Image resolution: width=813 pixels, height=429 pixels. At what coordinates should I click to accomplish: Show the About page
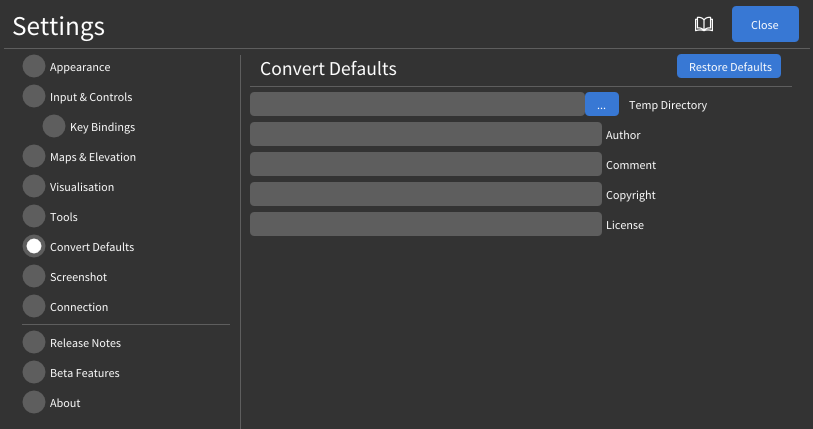pos(34,403)
